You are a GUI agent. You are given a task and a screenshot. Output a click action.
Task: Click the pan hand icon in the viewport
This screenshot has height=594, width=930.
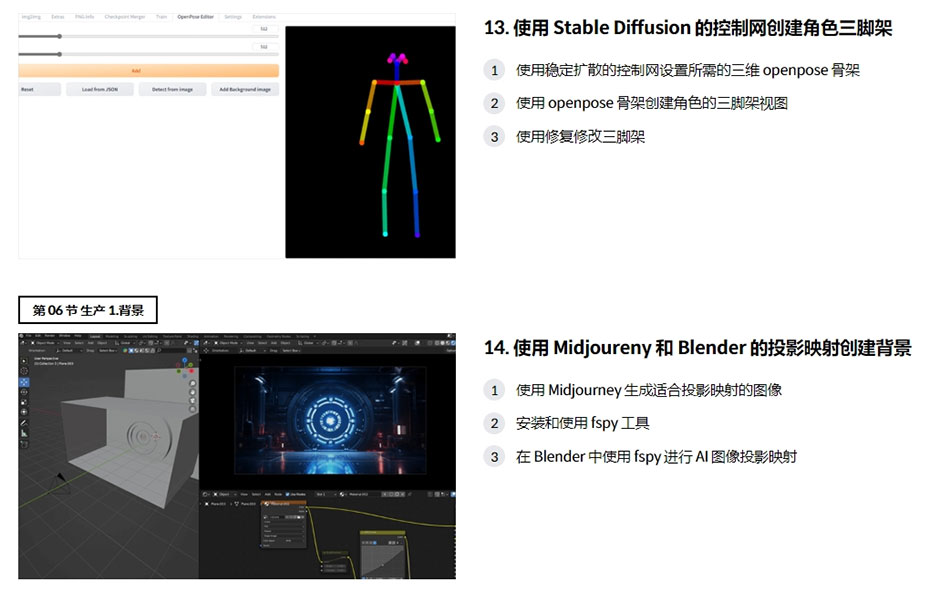[193, 392]
